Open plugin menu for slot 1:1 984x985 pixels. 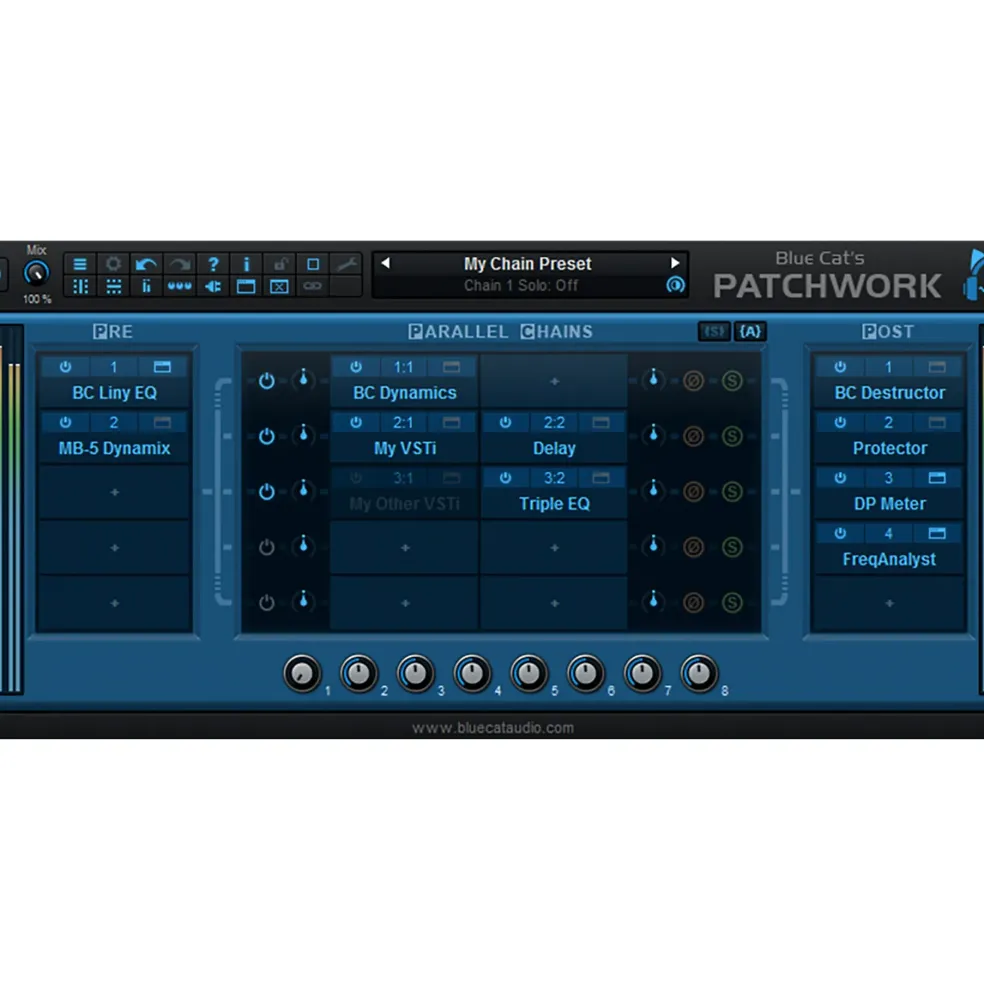(403, 367)
